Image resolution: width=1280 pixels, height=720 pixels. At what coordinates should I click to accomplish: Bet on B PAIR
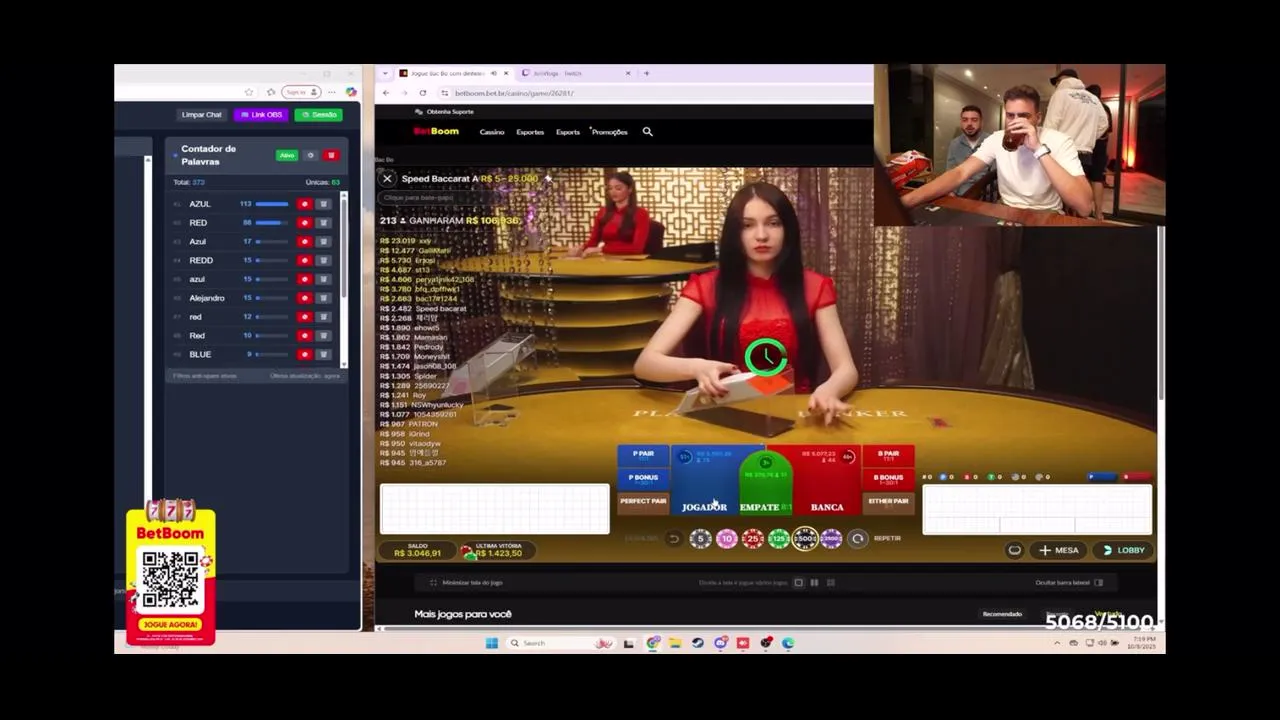coord(888,455)
